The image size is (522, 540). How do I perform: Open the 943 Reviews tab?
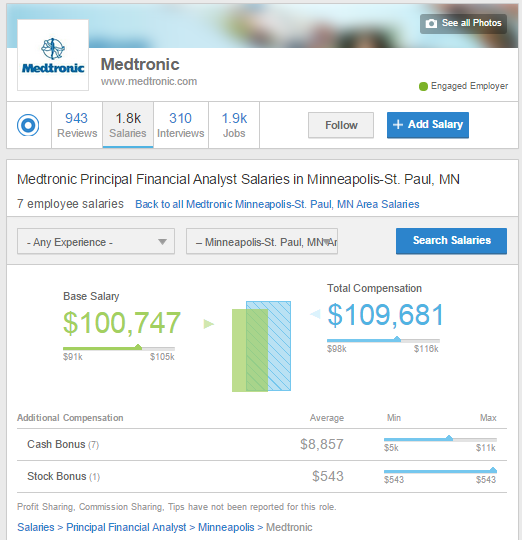pyautogui.click(x=77, y=125)
